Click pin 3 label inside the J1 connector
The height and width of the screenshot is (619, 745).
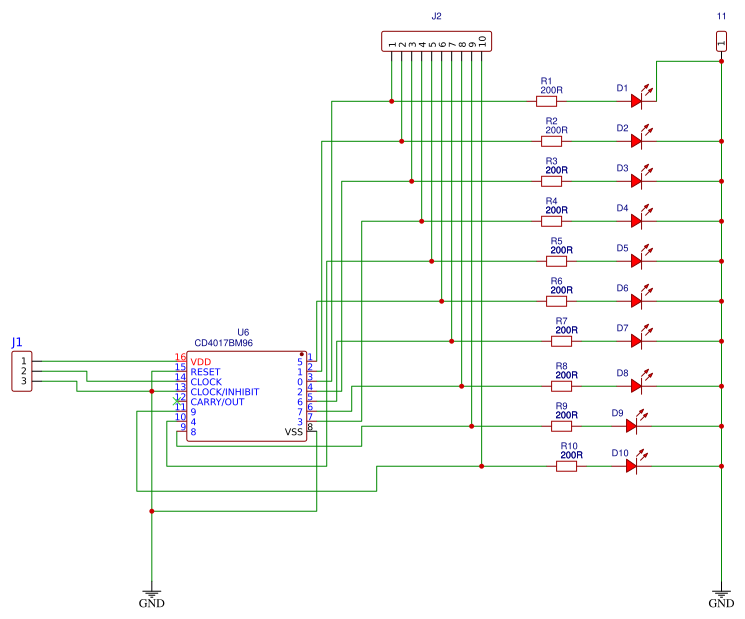pos(23,381)
